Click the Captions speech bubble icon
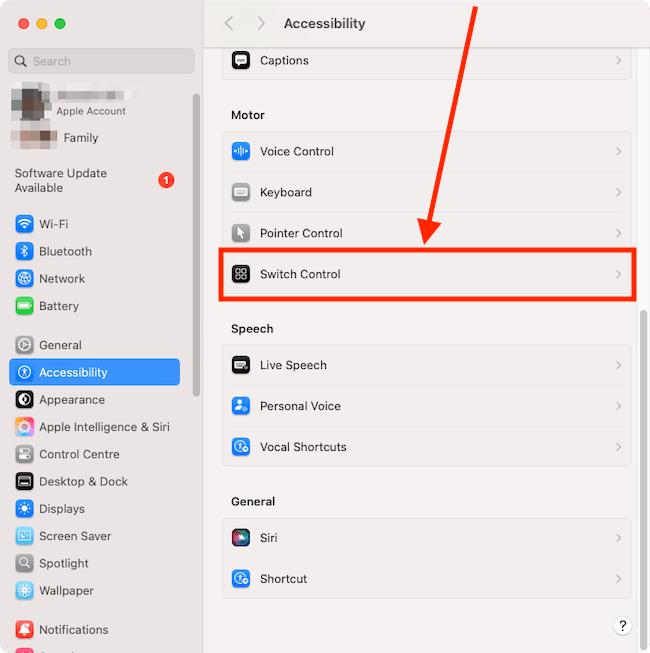The height and width of the screenshot is (653, 650). point(240,61)
